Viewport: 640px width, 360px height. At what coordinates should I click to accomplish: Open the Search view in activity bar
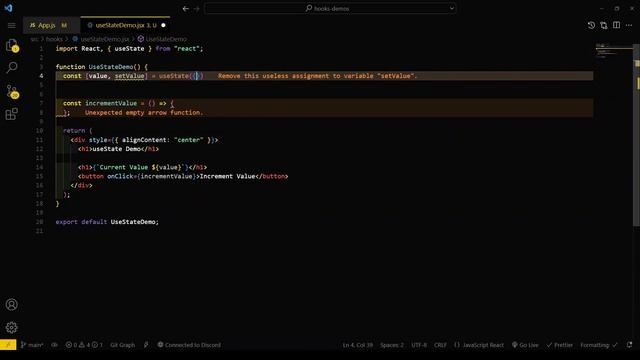point(12,67)
